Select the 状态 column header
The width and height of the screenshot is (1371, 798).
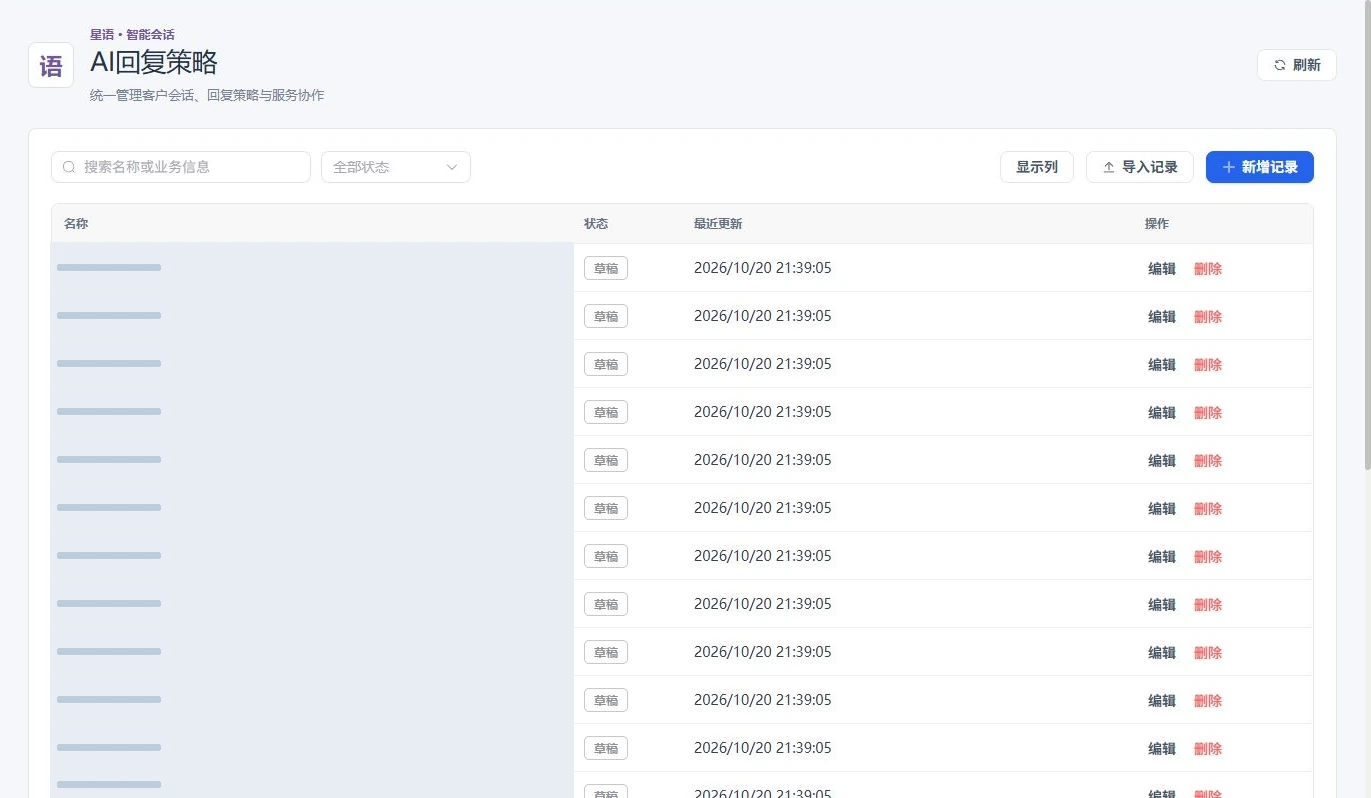(x=596, y=224)
